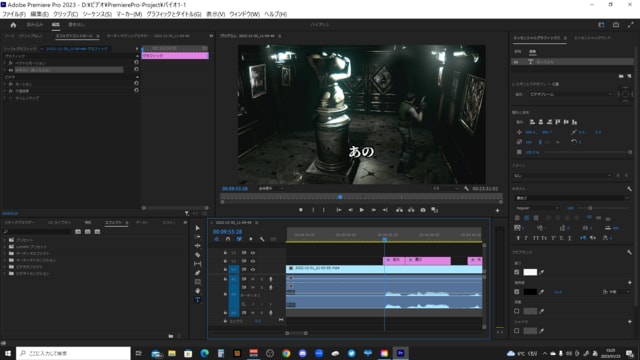
Task: Toggle linked selection in timeline
Action: [x=239, y=239]
